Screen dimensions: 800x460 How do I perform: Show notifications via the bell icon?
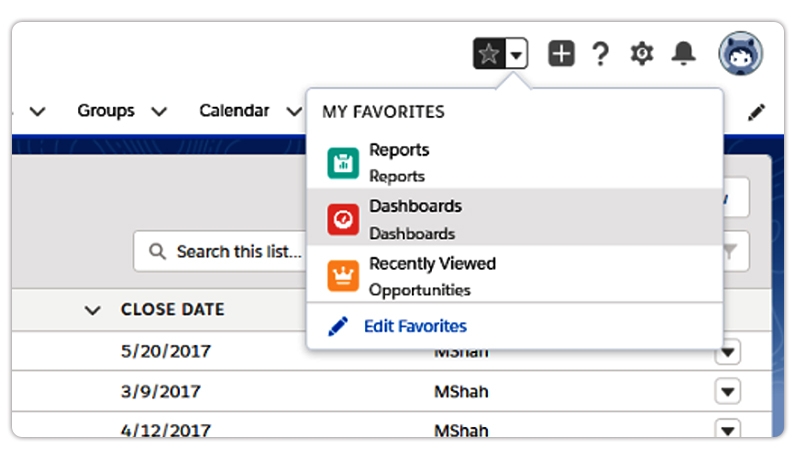click(684, 54)
